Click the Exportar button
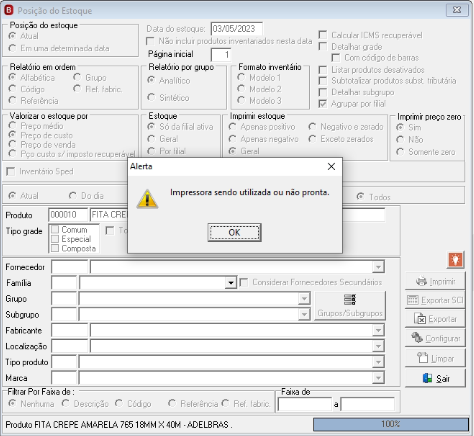Image resolution: width=474 pixels, height=436 pixels. 435,319
